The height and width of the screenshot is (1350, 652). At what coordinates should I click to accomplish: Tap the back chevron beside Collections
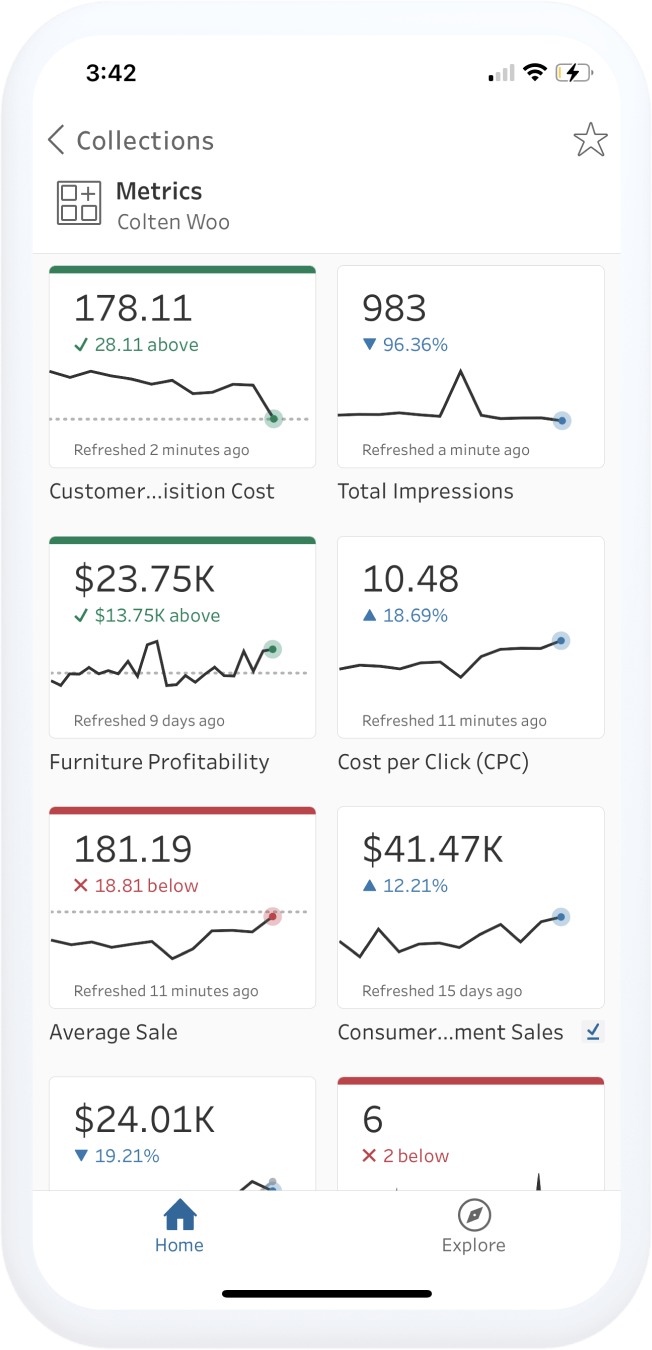pyautogui.click(x=56, y=140)
